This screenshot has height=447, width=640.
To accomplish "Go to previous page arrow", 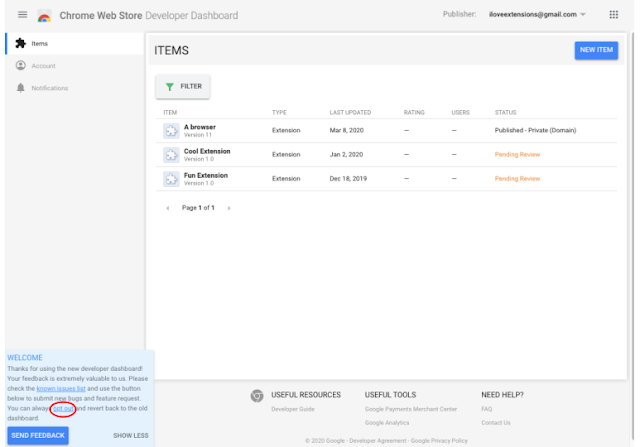I will (167, 208).
